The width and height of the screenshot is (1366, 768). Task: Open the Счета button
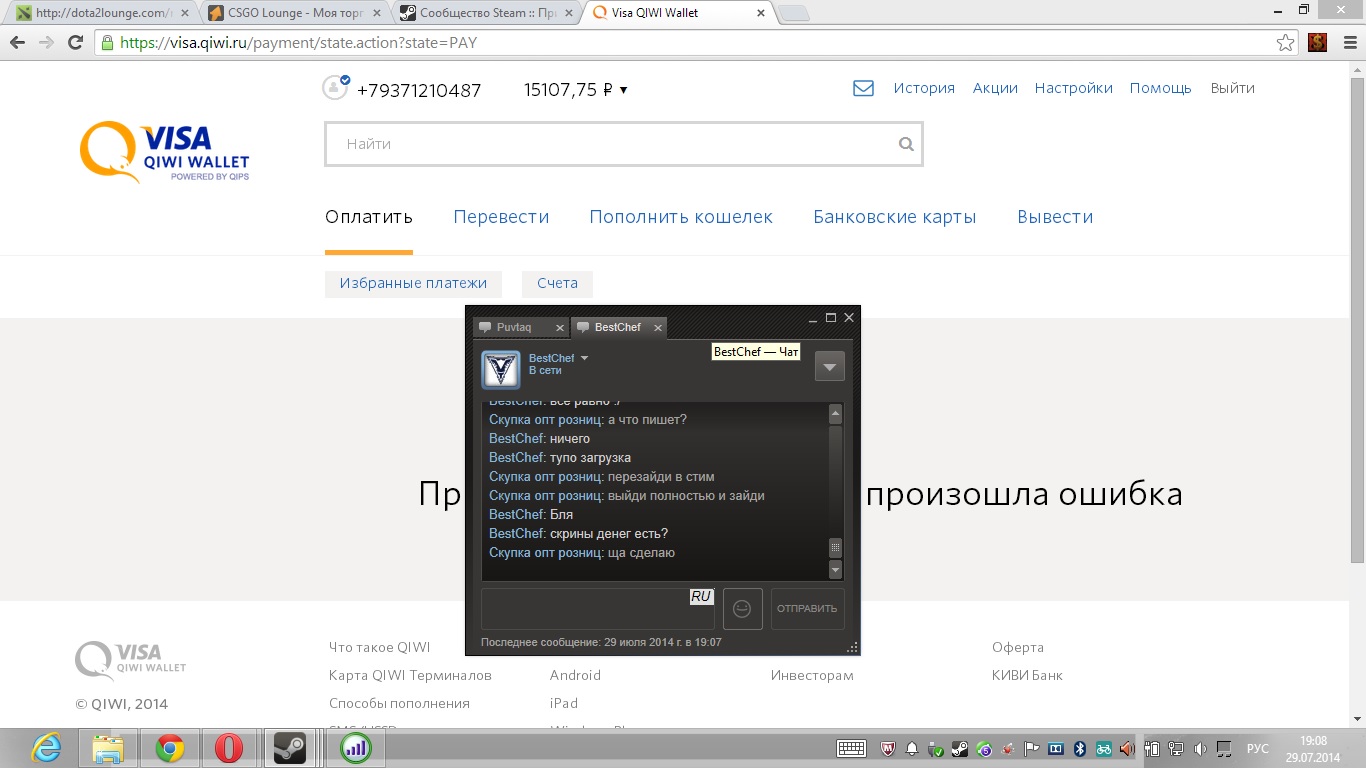pyautogui.click(x=557, y=283)
